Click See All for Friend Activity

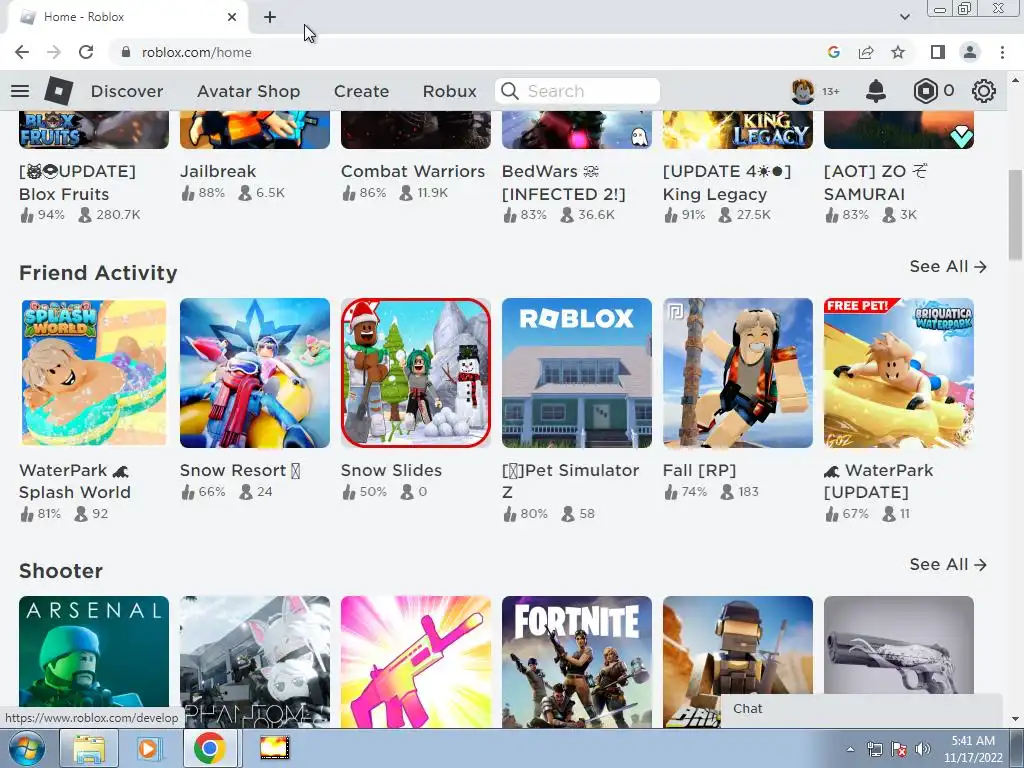[x=948, y=266]
